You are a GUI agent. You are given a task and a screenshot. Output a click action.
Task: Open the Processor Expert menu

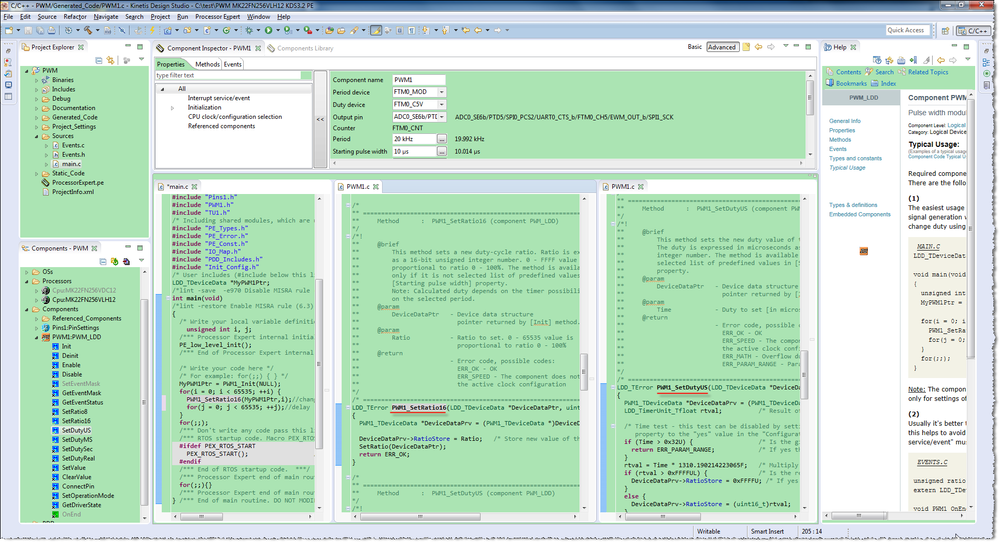point(218,17)
